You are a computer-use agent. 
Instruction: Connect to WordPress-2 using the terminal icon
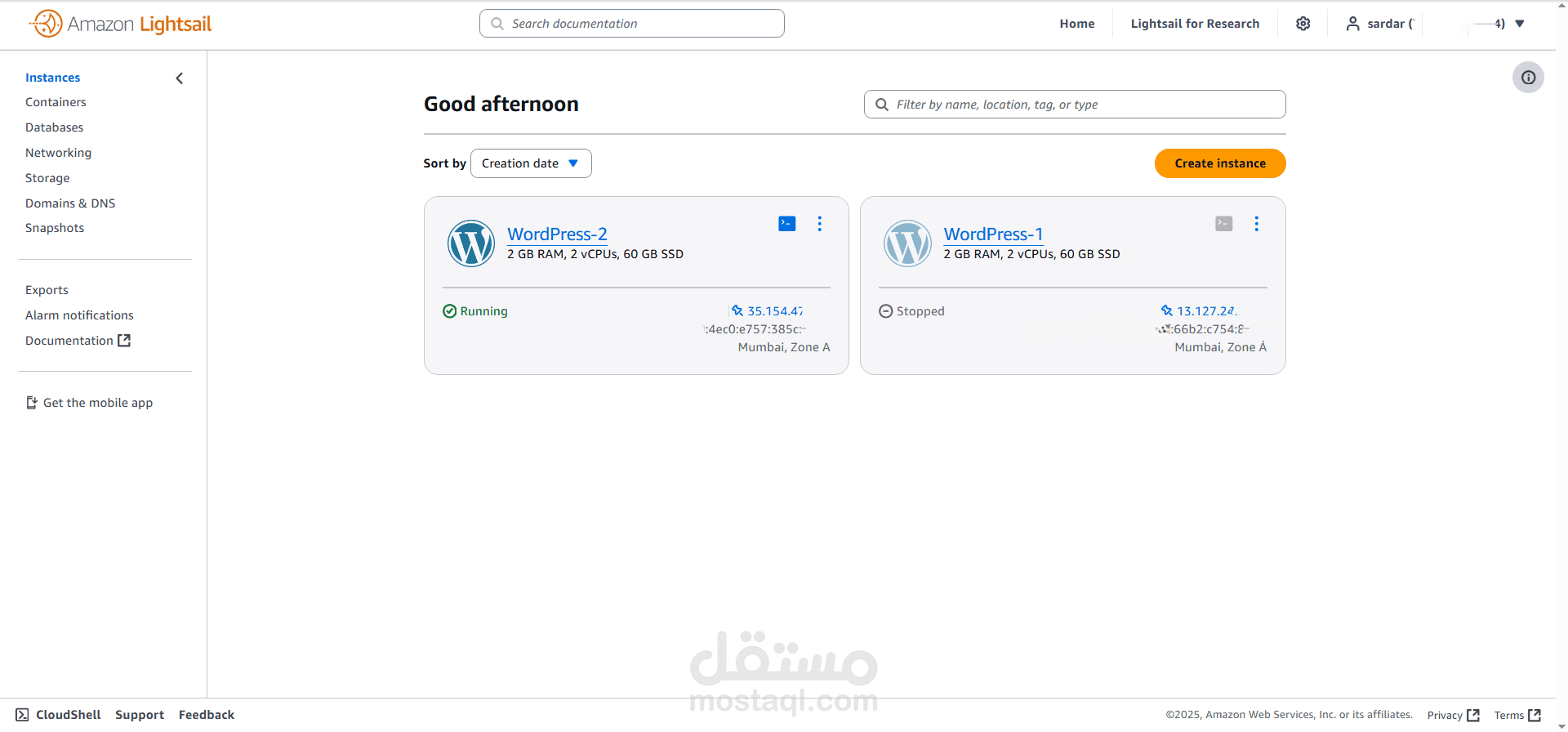(787, 224)
